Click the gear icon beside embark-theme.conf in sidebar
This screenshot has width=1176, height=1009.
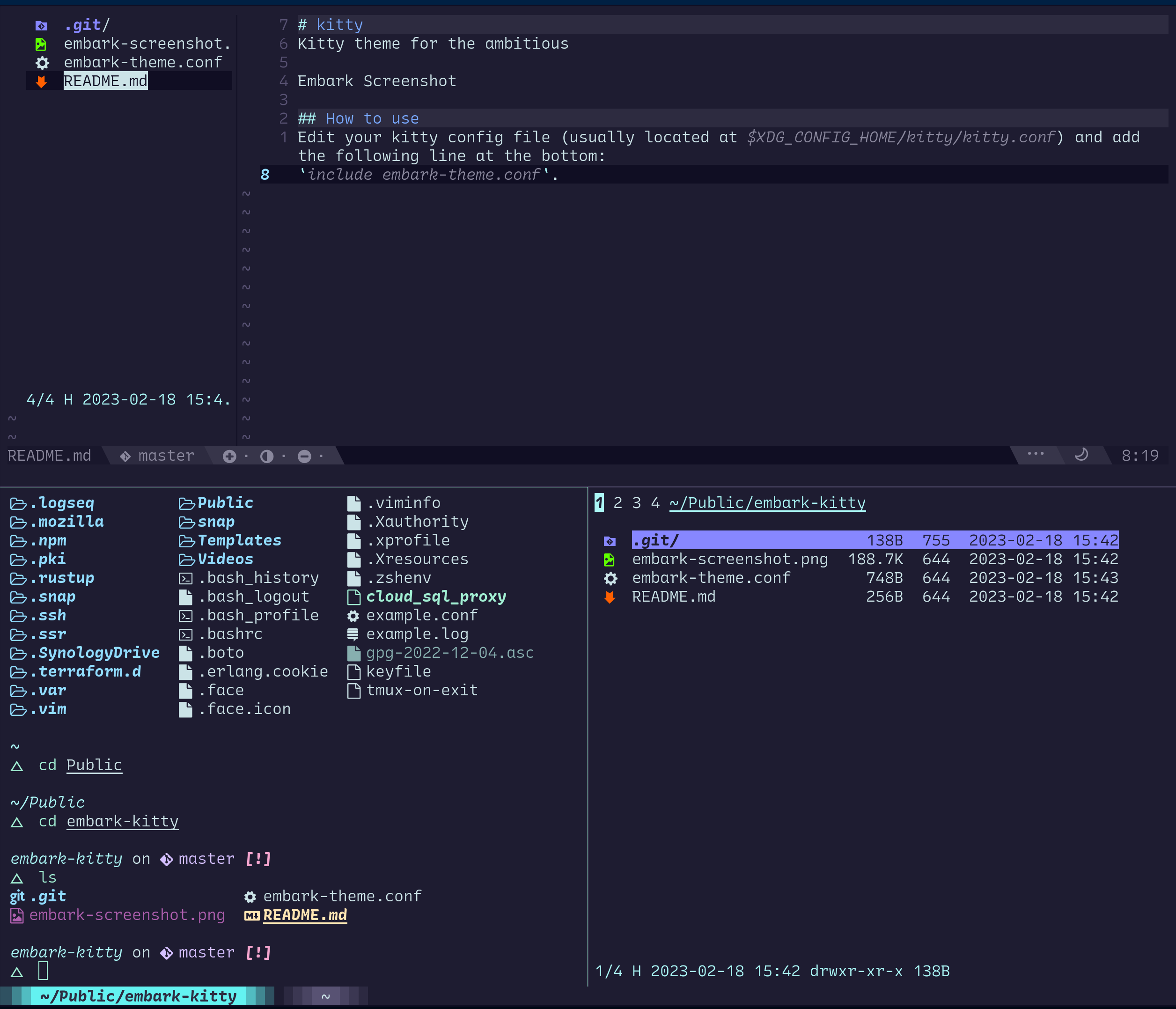pos(42,63)
